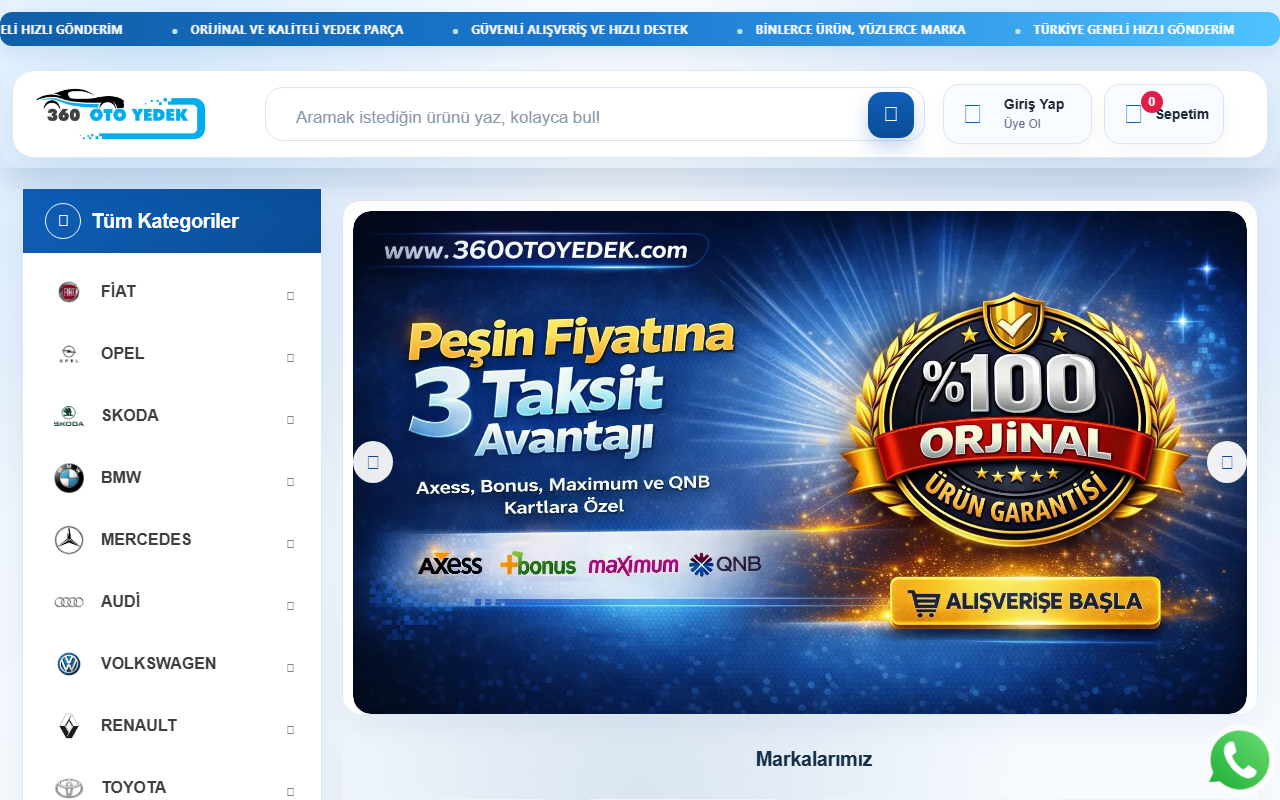Viewport: 1280px width, 800px height.
Task: Expand the MERCEDES category arrow
Action: (290, 544)
